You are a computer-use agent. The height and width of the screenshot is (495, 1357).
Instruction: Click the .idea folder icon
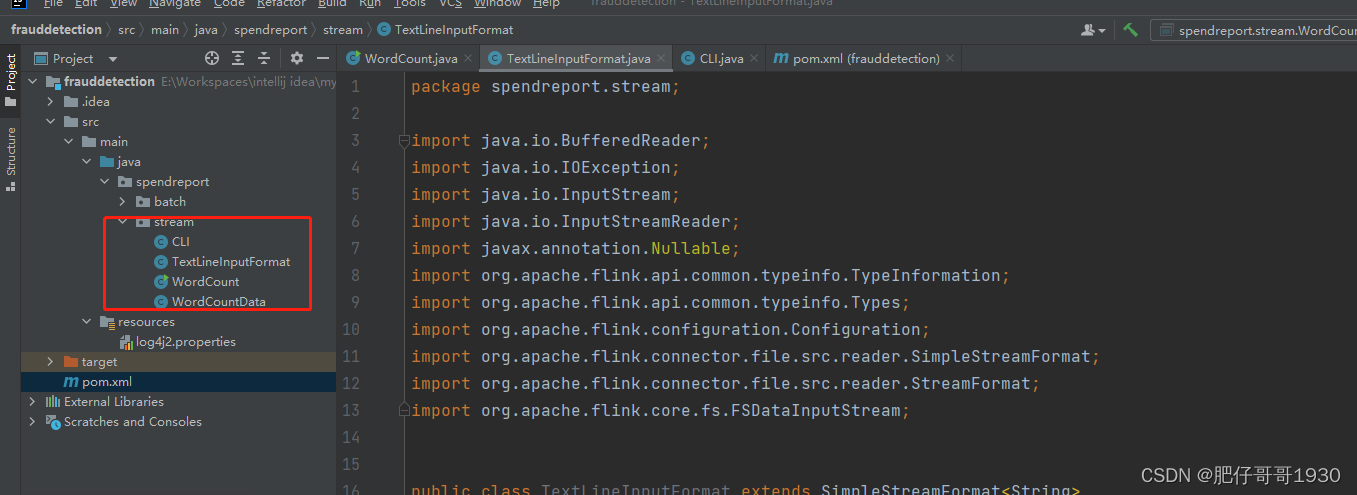click(x=71, y=101)
